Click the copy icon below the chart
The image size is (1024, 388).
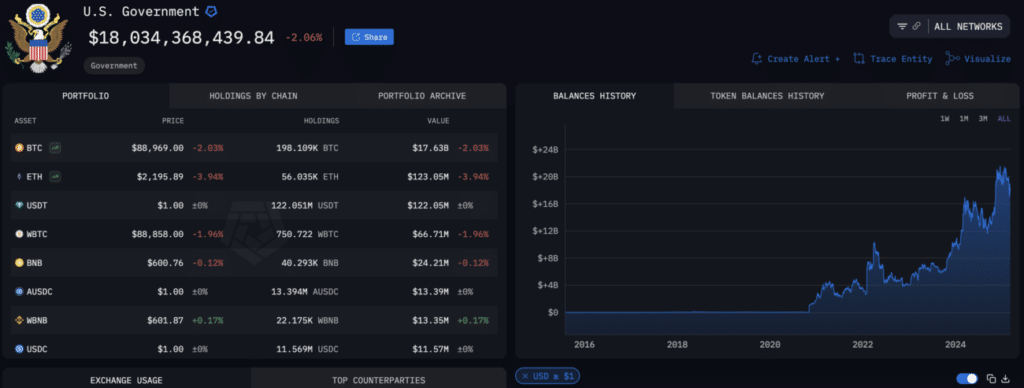(991, 379)
